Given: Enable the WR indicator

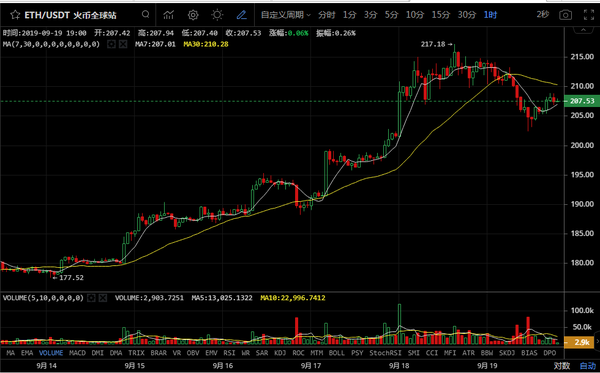Looking at the screenshot, I should click(245, 353).
